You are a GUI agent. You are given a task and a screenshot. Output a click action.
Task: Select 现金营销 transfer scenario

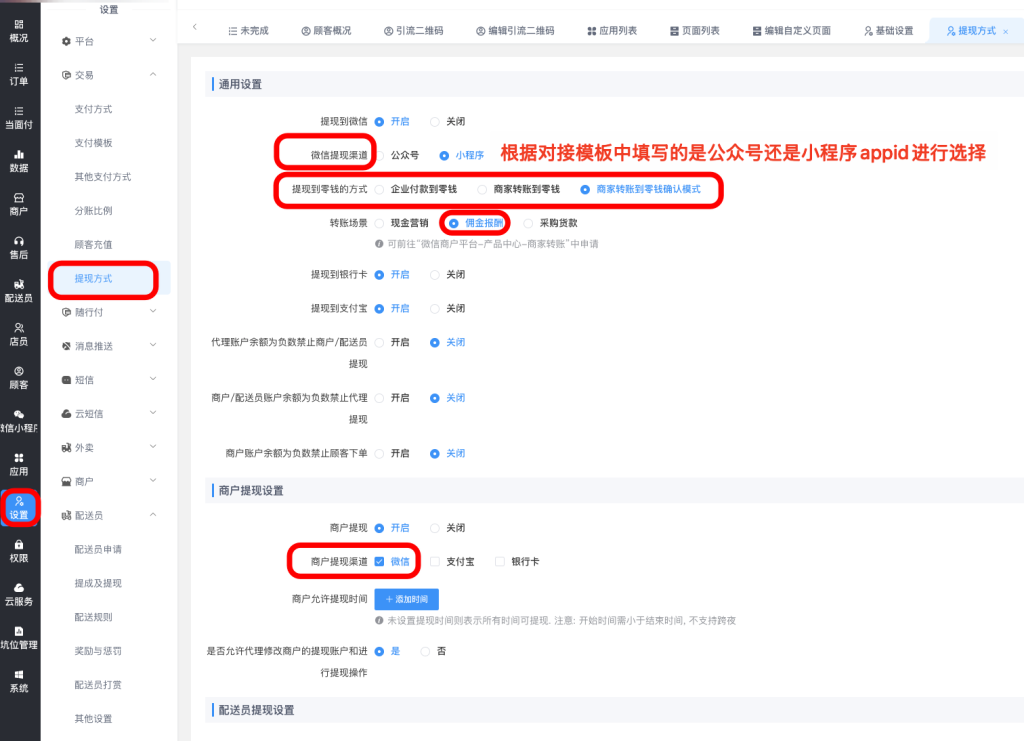click(380, 223)
